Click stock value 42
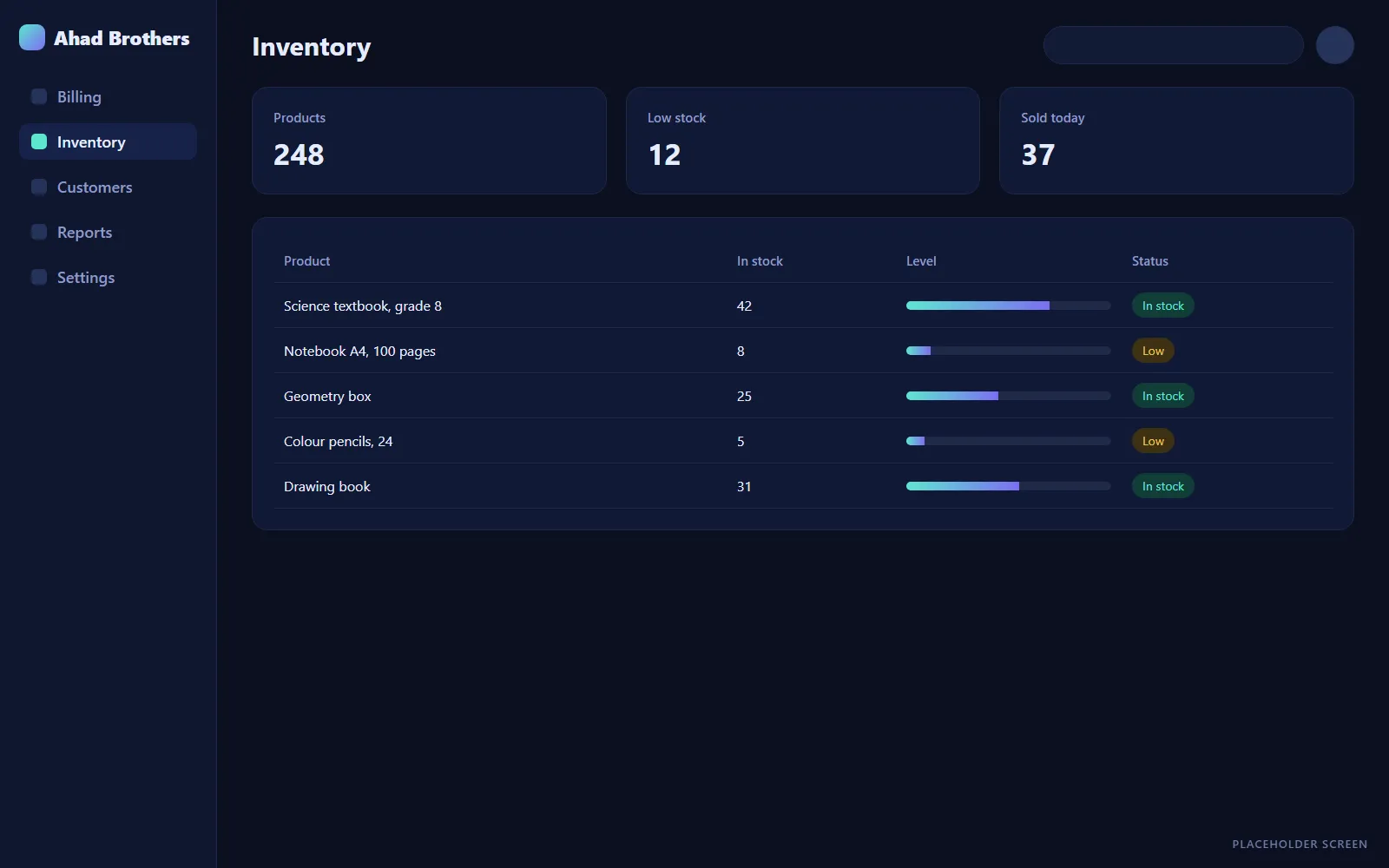The width and height of the screenshot is (1389, 868). pos(744,306)
